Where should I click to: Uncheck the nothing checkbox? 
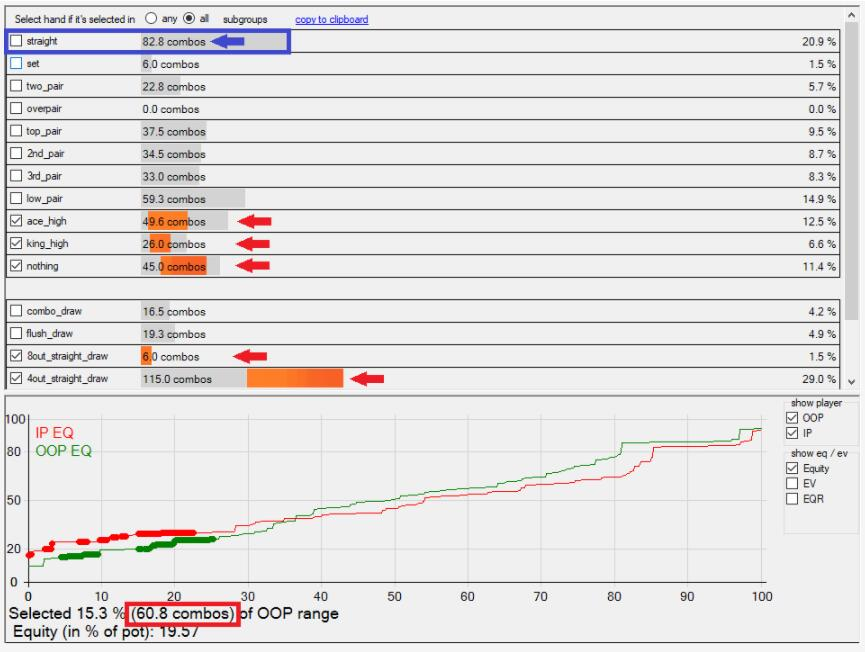pos(16,266)
